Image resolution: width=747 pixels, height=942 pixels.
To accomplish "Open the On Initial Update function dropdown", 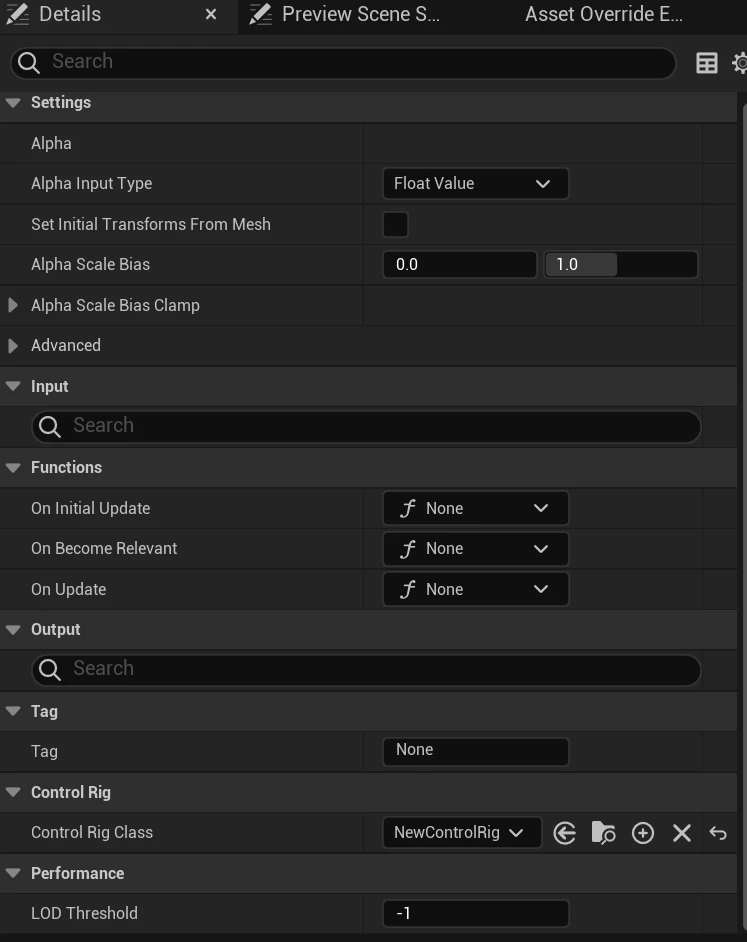I will [x=475, y=508].
